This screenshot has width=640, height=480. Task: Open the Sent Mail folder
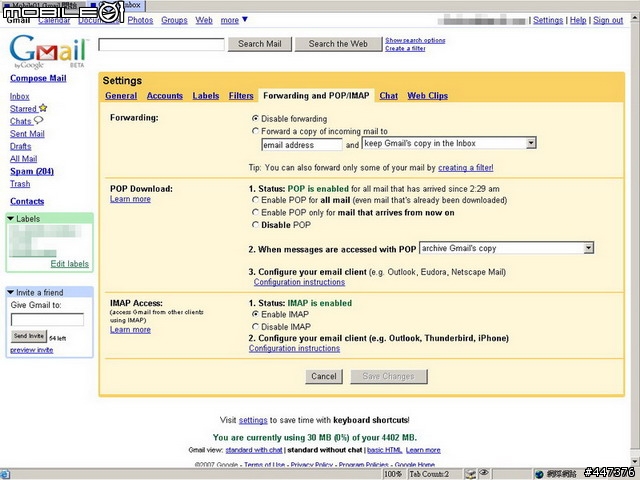[27, 133]
